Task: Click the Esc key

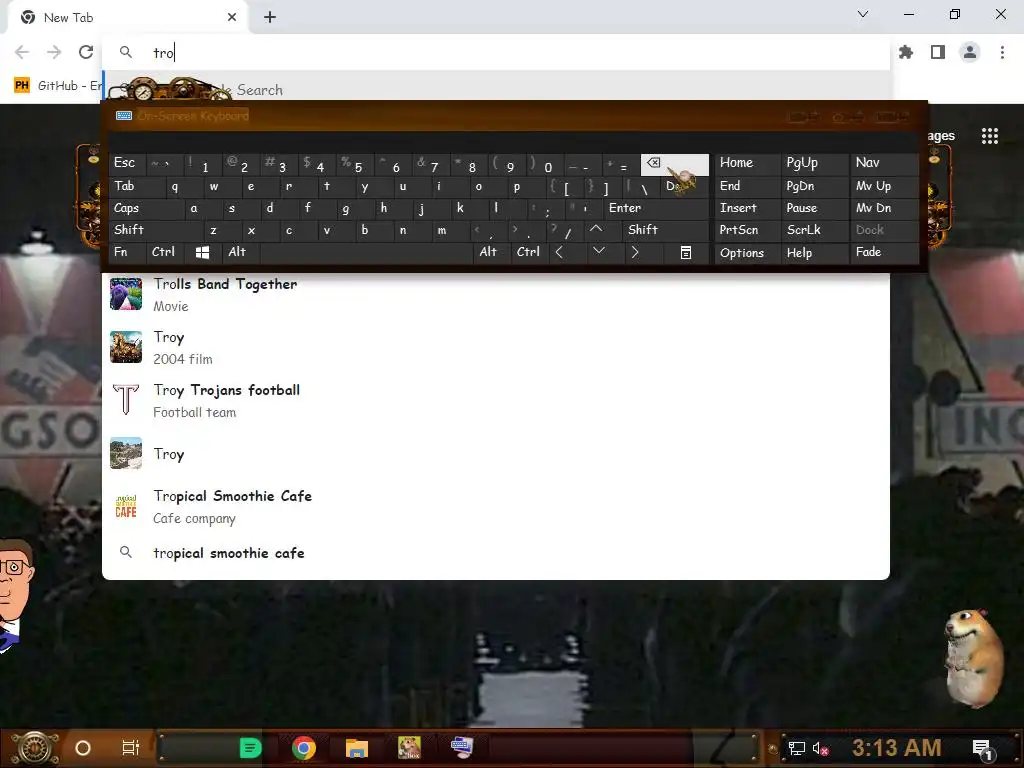Action: click(x=127, y=162)
